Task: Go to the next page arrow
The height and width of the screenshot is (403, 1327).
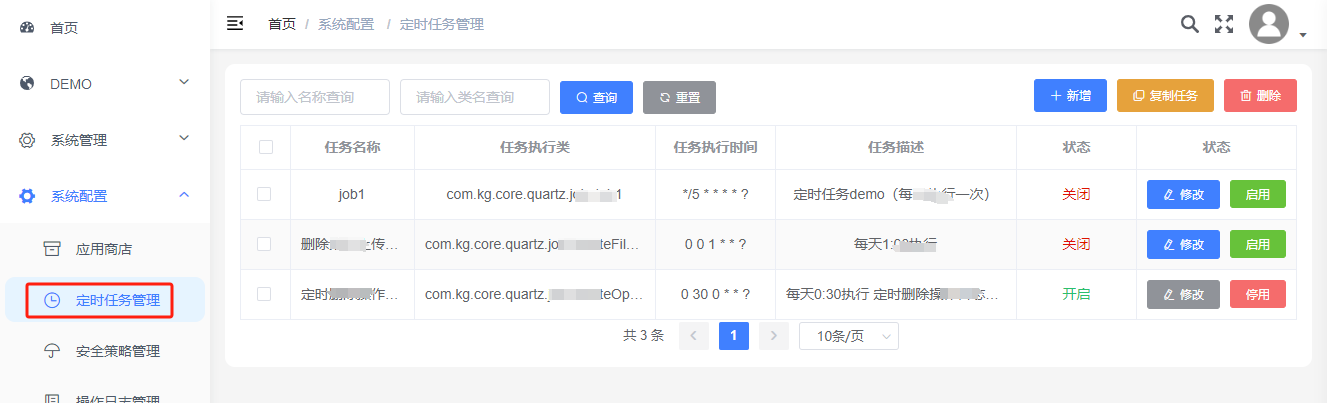Action: [774, 336]
